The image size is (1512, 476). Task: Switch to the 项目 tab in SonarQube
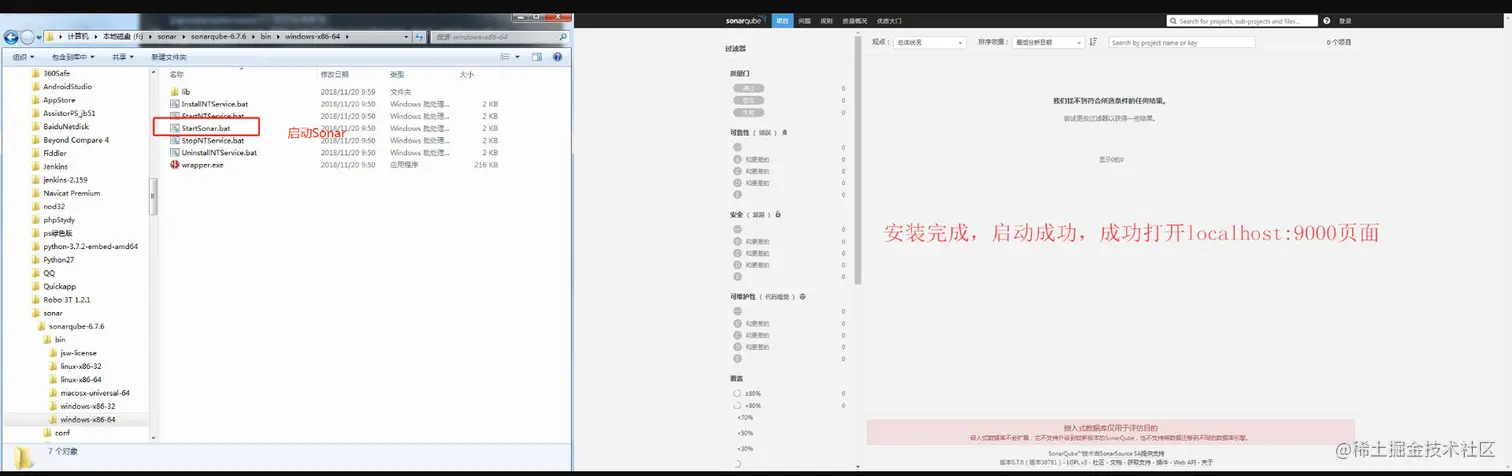783,20
